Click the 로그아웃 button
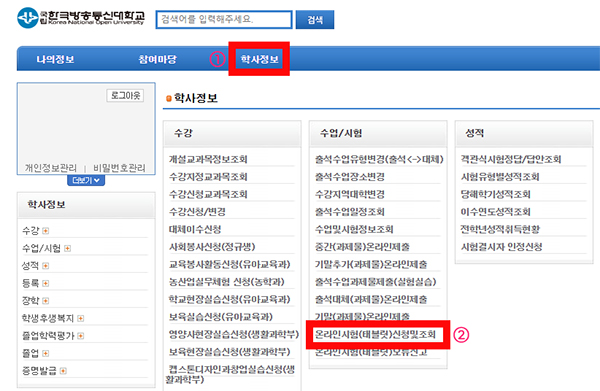Image resolution: width=600 pixels, height=391 pixels. (x=125, y=95)
